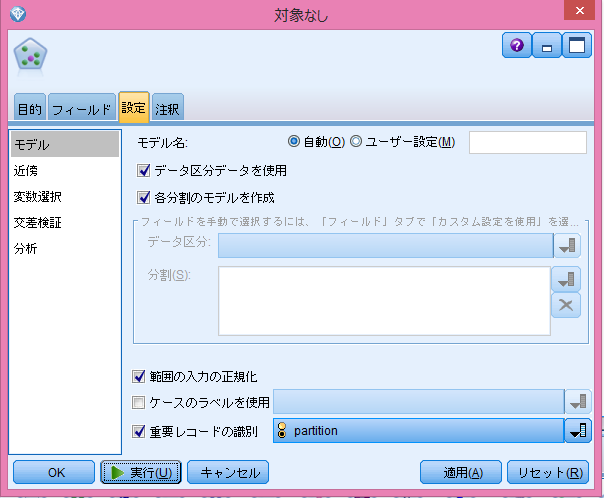The image size is (604, 498).
Task: Open field picker for データ区分
Action: [x=567, y=245]
